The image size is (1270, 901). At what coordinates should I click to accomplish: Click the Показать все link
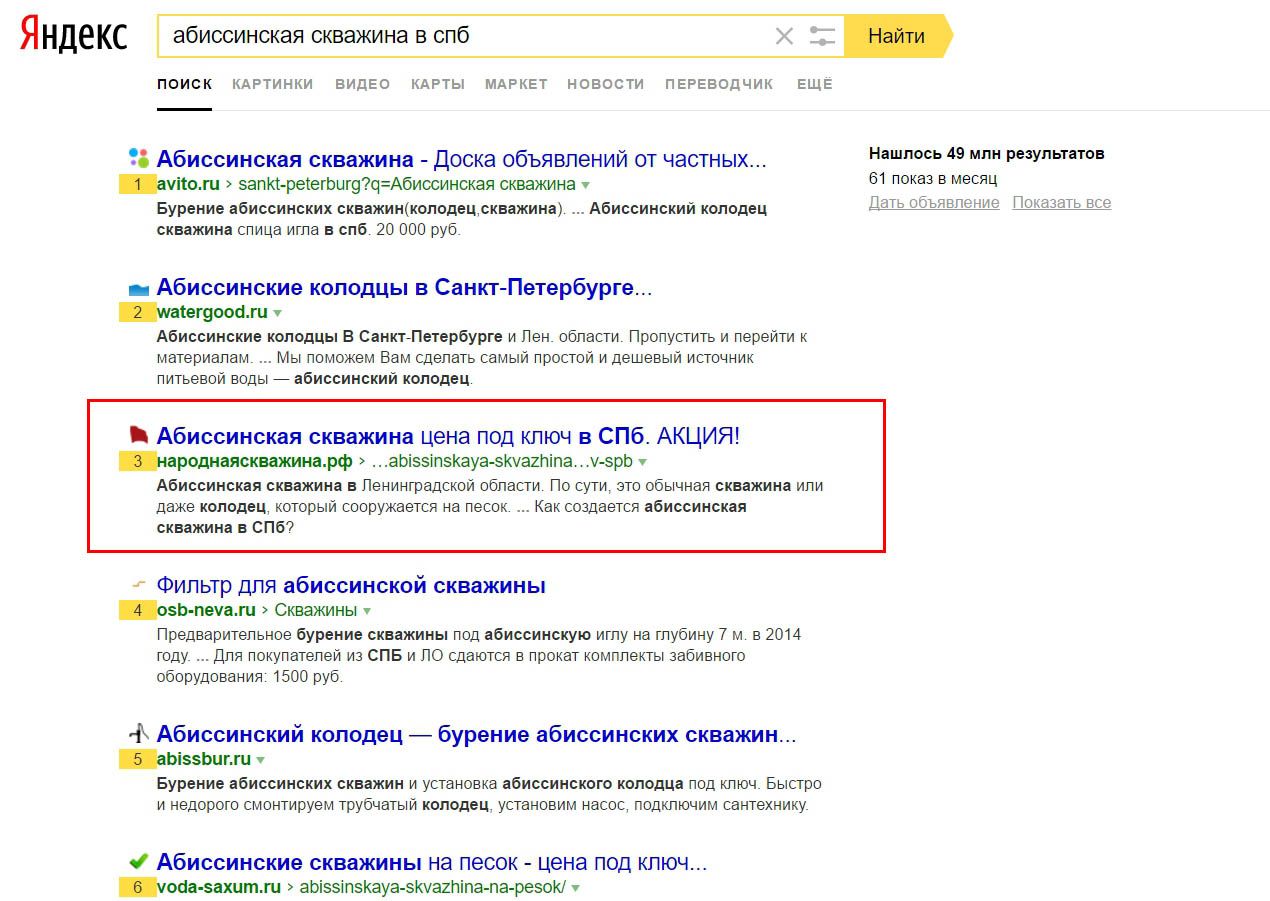point(1061,202)
